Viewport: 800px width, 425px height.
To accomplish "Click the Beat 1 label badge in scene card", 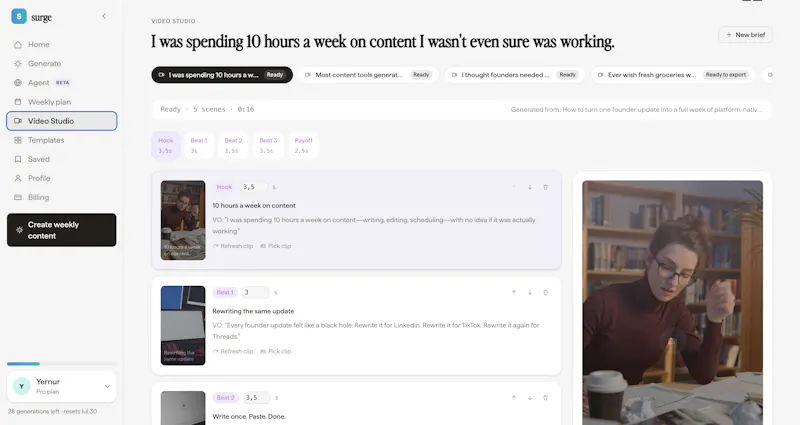I will 225,292.
